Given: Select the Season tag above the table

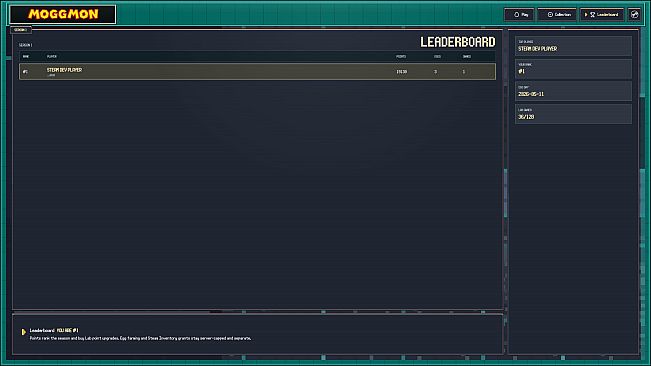Looking at the screenshot, I should click(x=20, y=30).
